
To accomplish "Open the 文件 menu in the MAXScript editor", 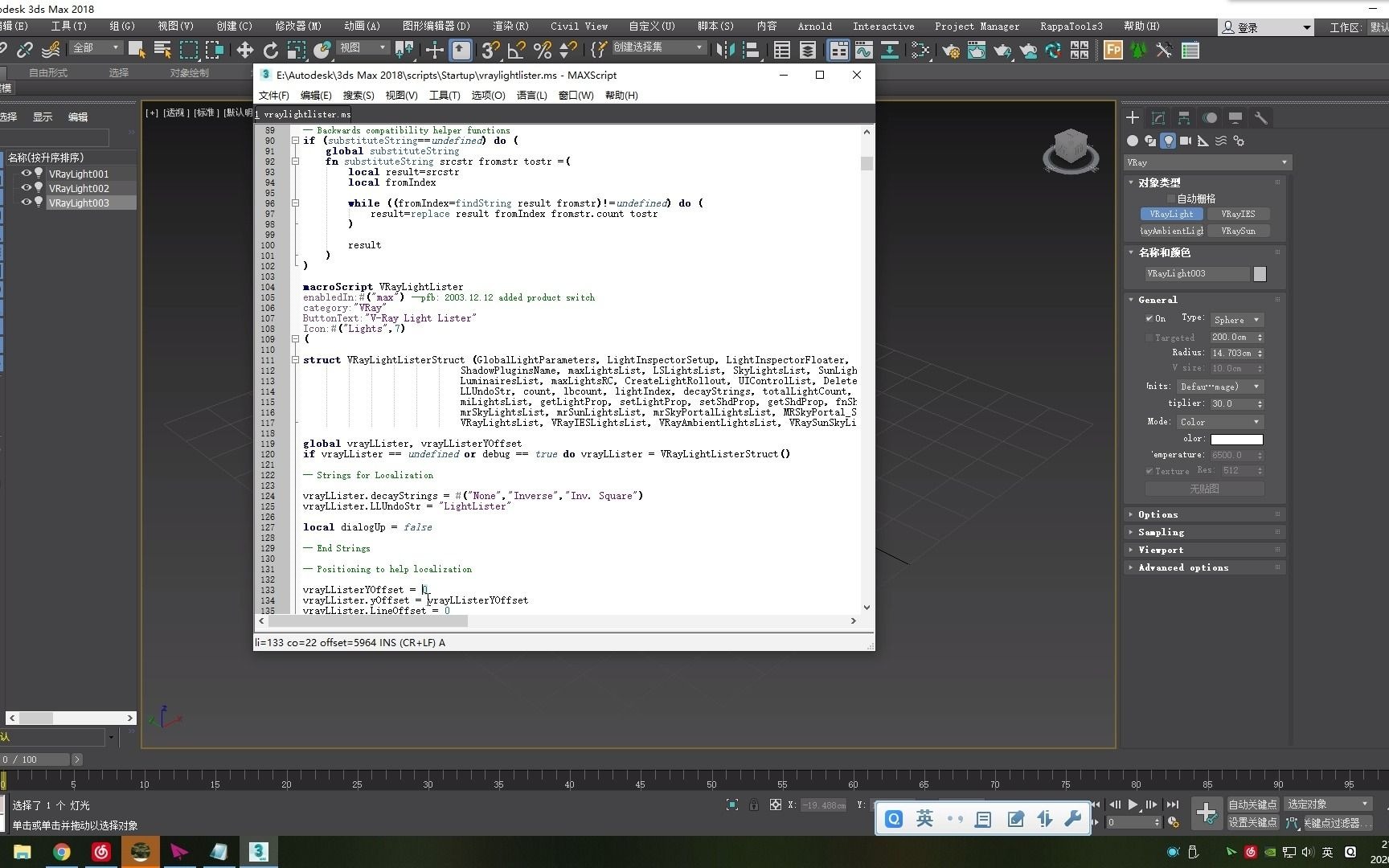I will pos(273,95).
